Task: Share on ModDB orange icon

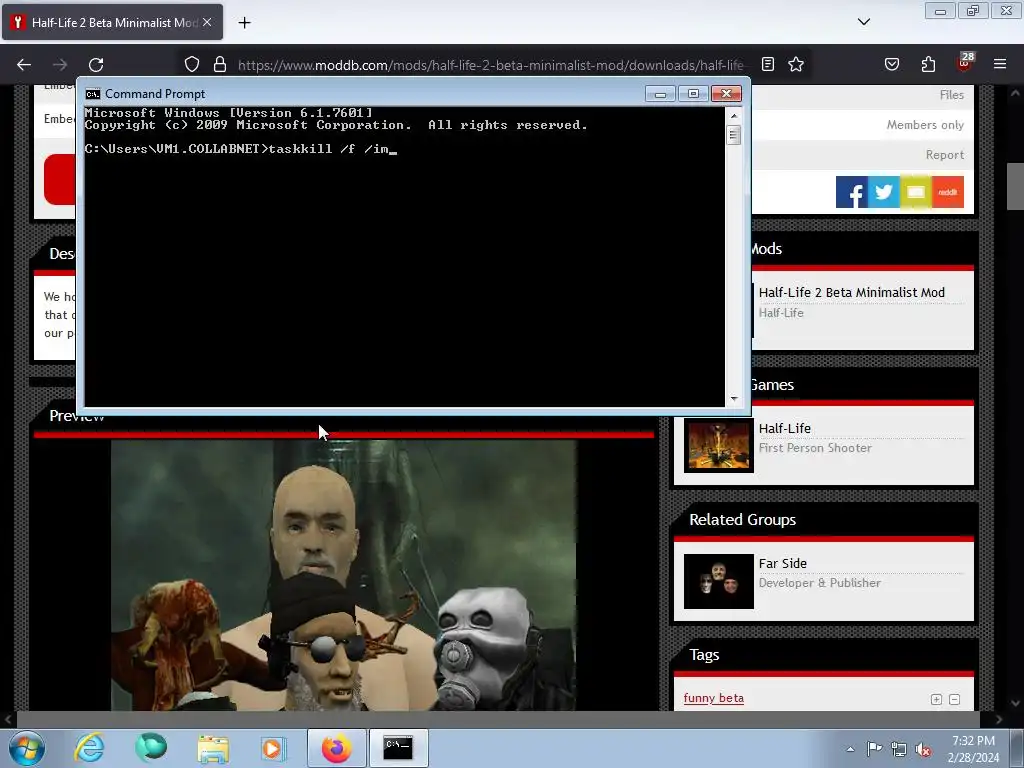Action: click(948, 192)
